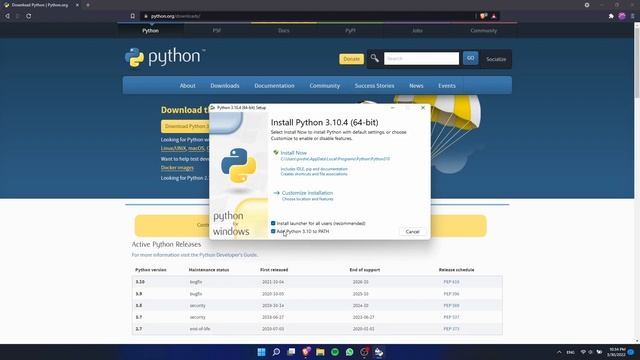
Task: Open Docker images link
Action: [177, 168]
